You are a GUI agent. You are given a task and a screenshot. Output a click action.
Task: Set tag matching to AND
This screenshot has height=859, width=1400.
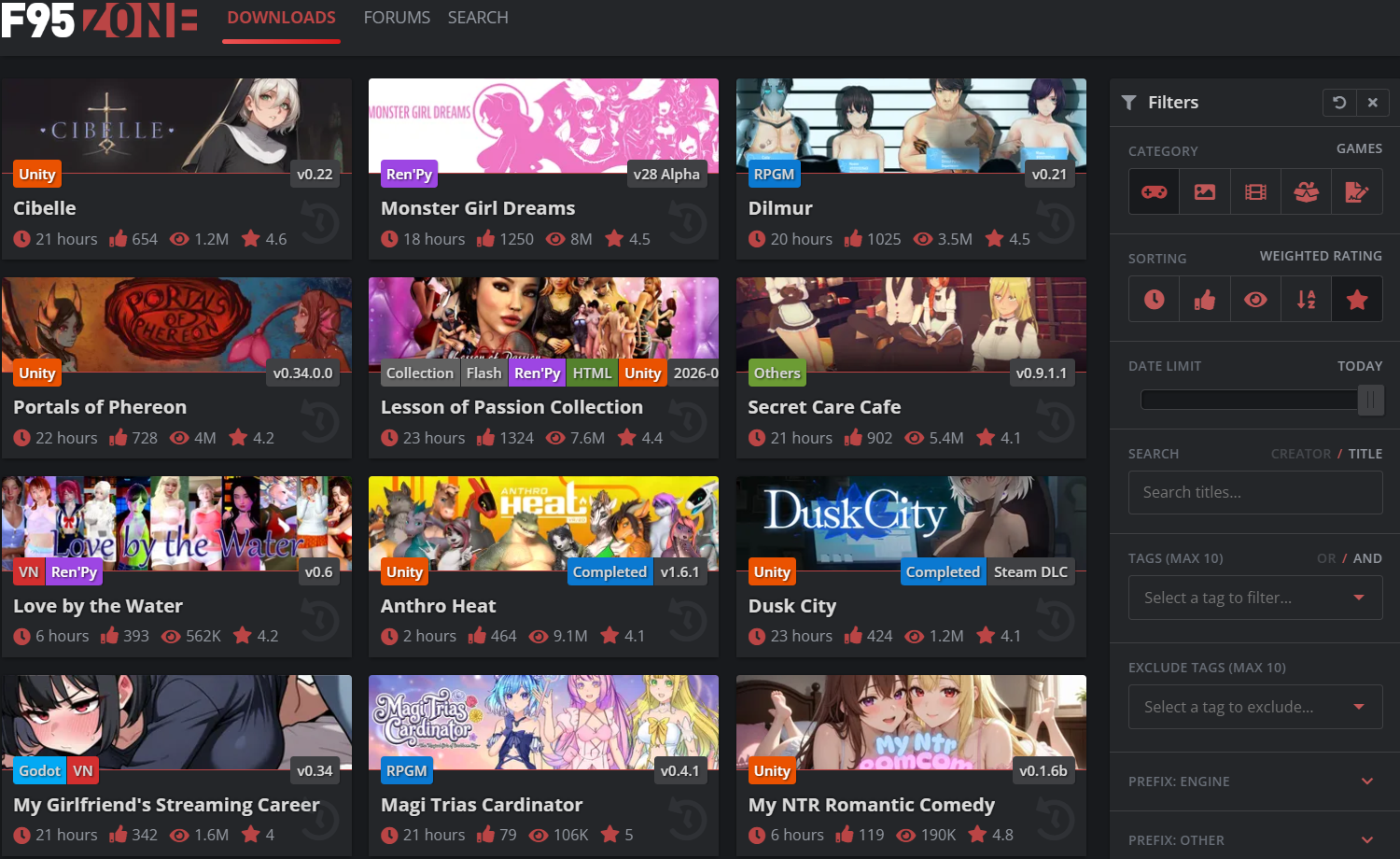(1367, 558)
